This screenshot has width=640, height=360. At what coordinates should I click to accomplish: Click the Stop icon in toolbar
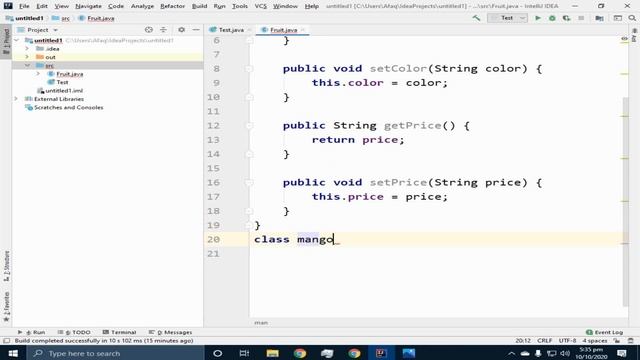pyautogui.click(x=581, y=18)
